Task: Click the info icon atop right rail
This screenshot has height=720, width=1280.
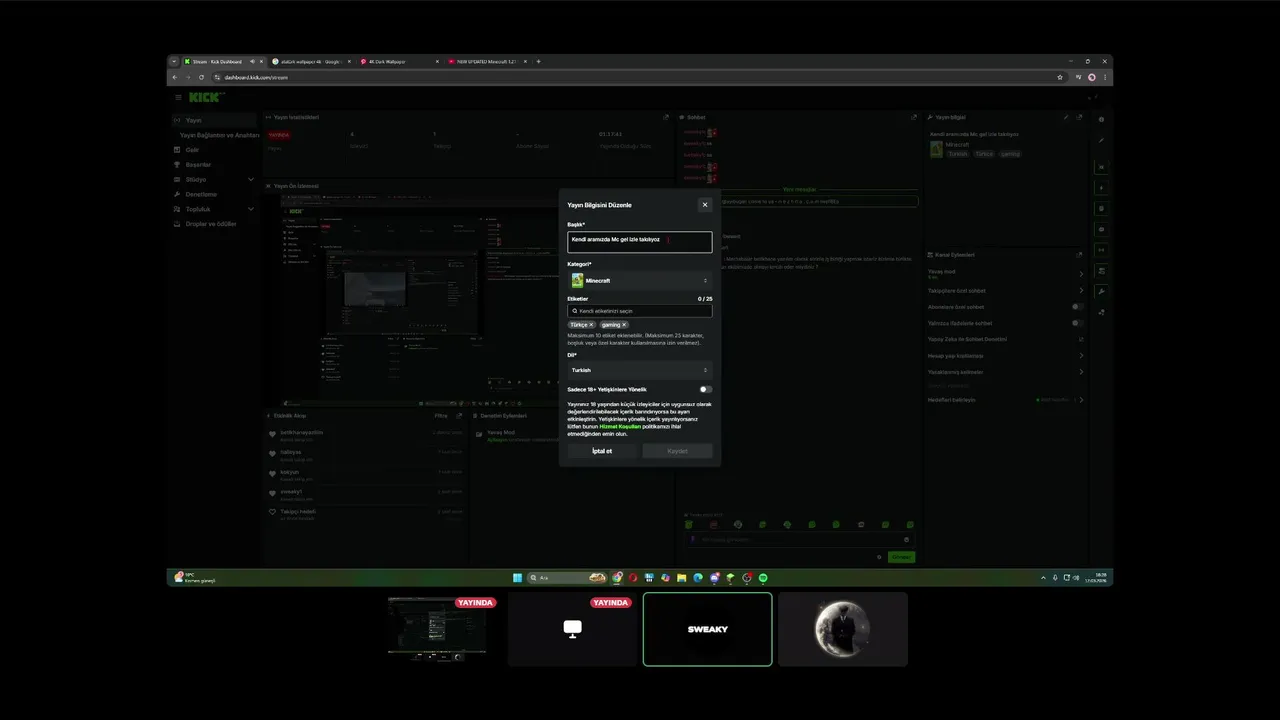Action: tap(1101, 120)
